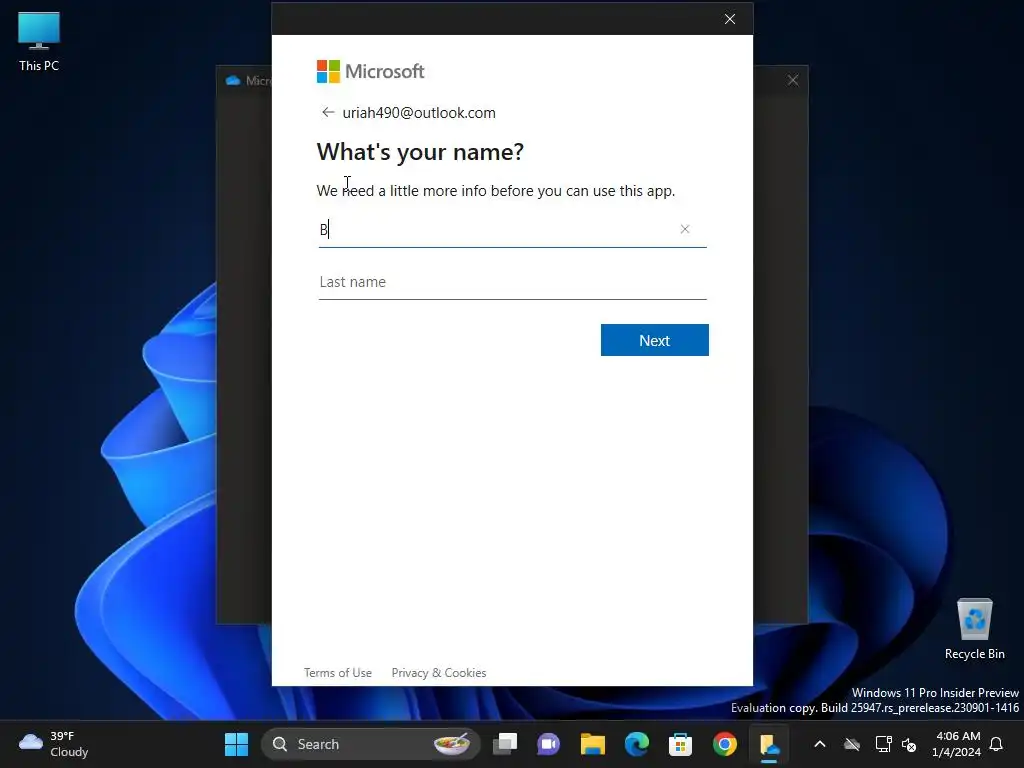
Task: Open the clock showing 4:06 AM
Action: [x=957, y=744]
